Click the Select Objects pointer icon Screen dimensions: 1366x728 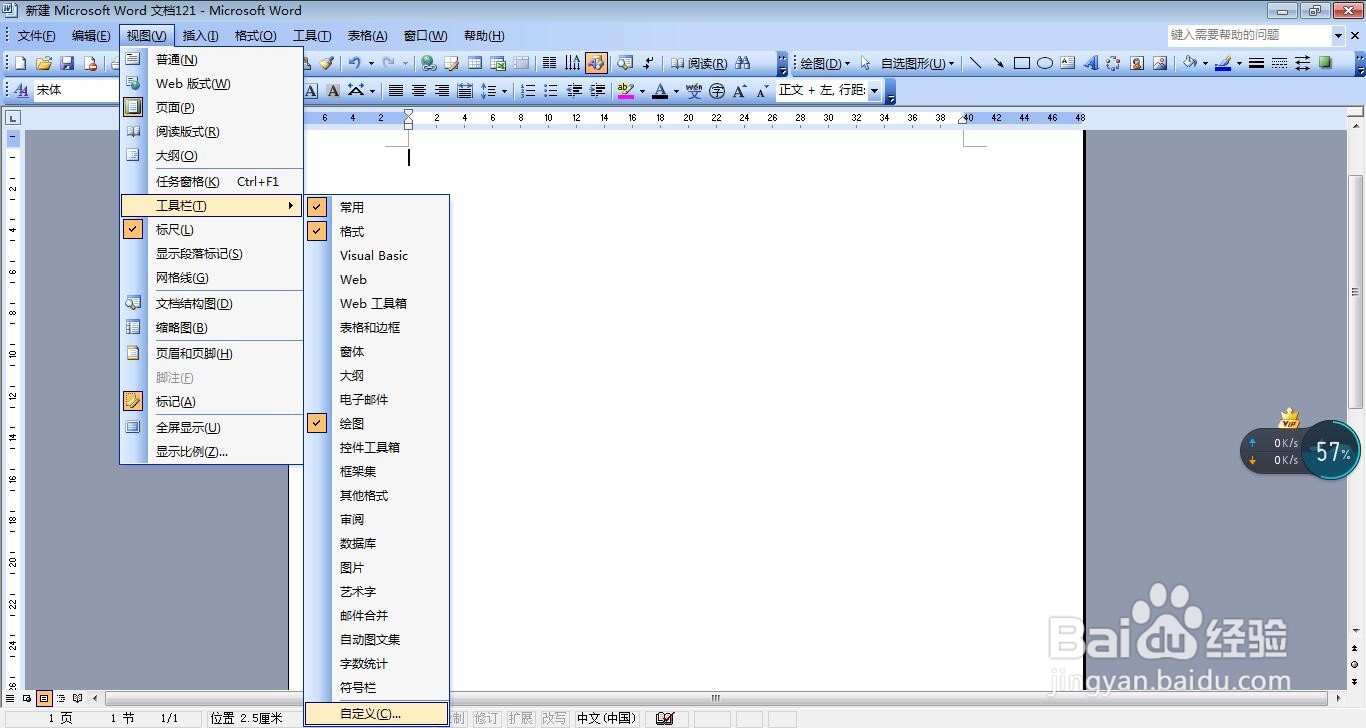tap(866, 63)
